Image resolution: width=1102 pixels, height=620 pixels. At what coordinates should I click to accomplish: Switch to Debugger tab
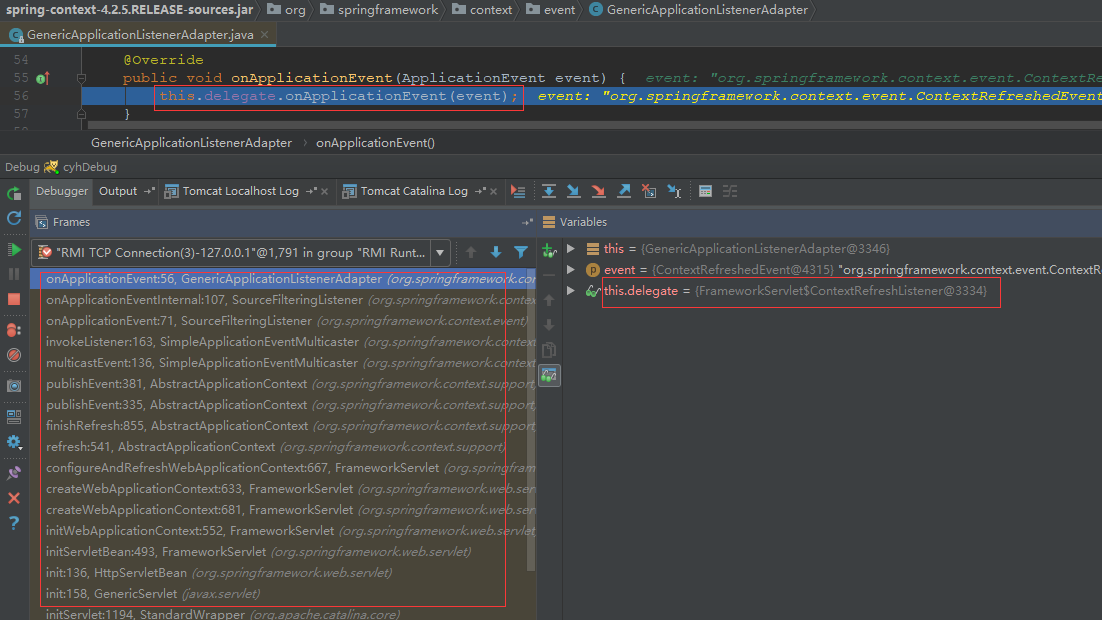62,191
